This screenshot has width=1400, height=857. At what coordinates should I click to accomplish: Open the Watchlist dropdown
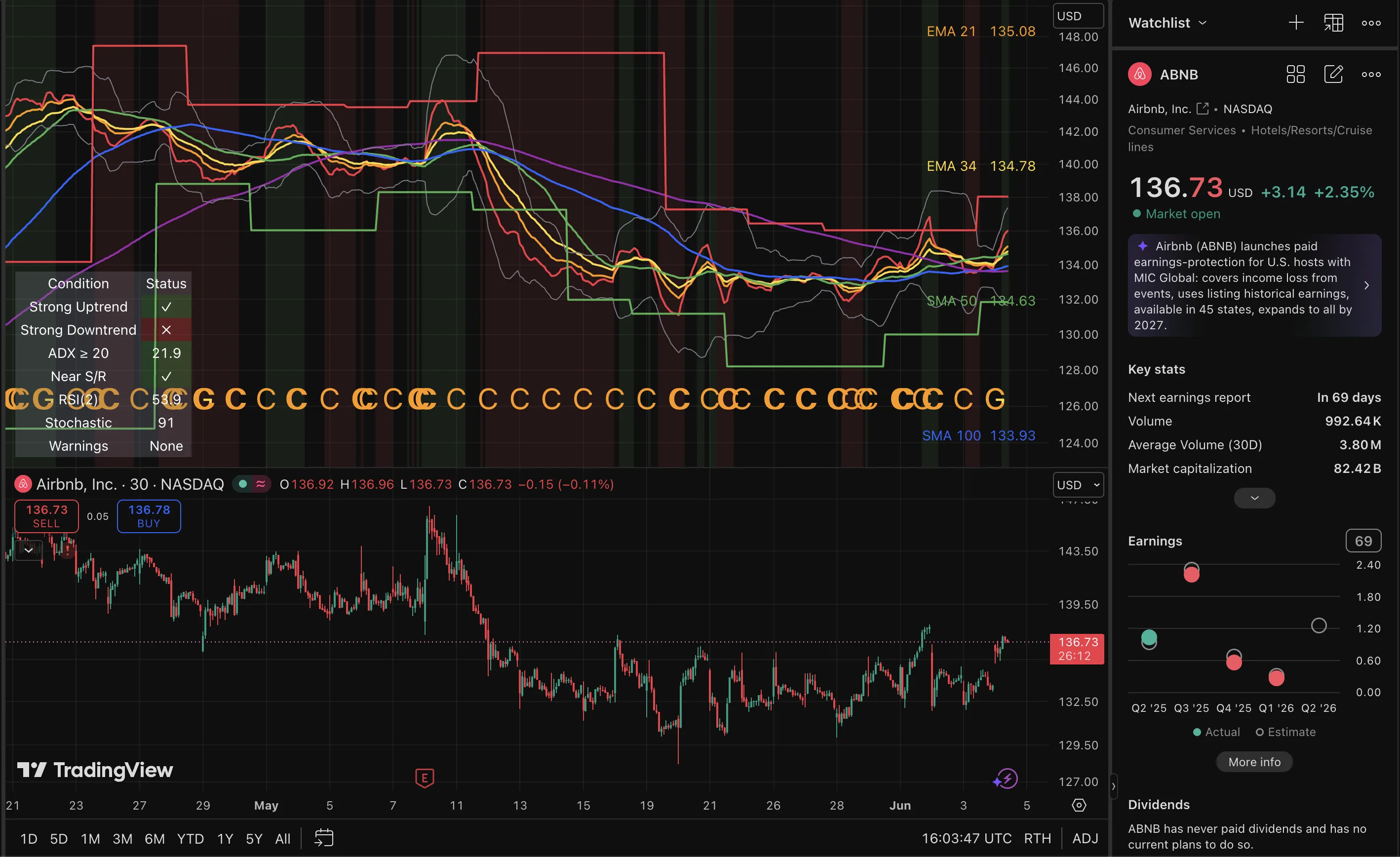point(1167,23)
